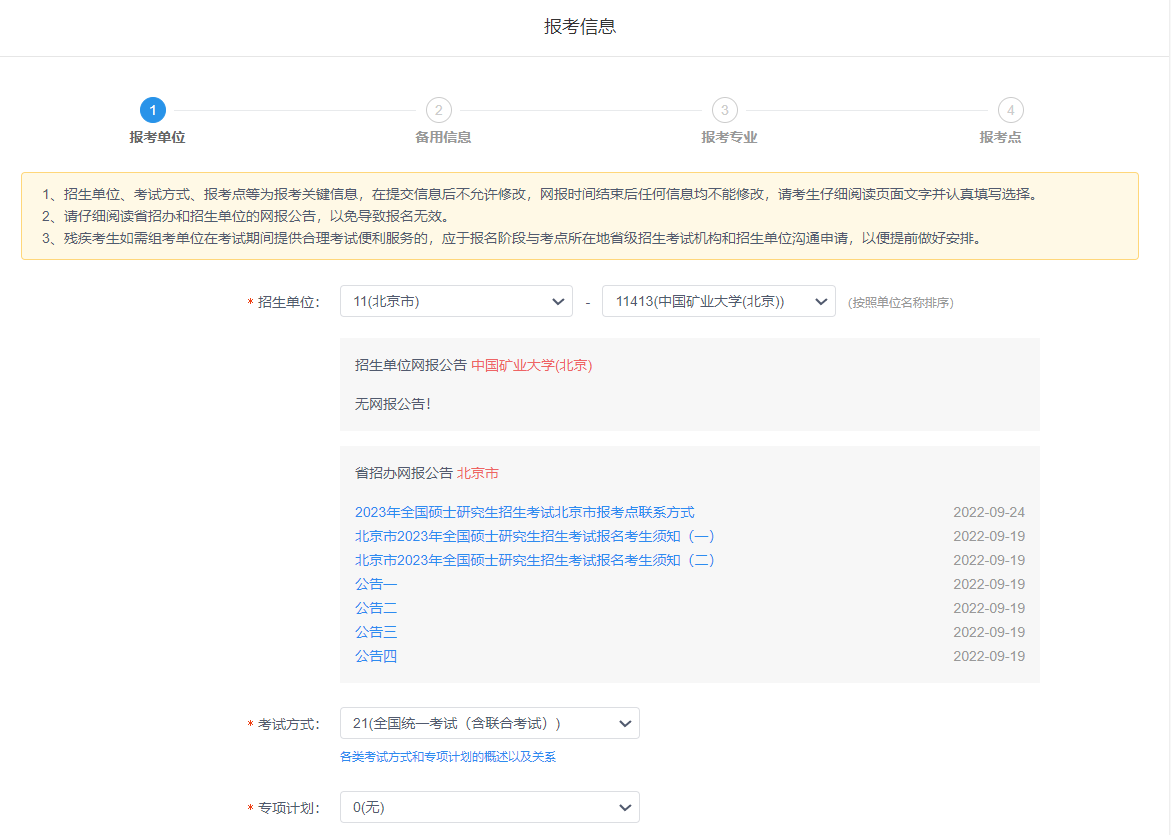
Task: Click step 3 circle icon 报考专业
Action: (x=725, y=110)
